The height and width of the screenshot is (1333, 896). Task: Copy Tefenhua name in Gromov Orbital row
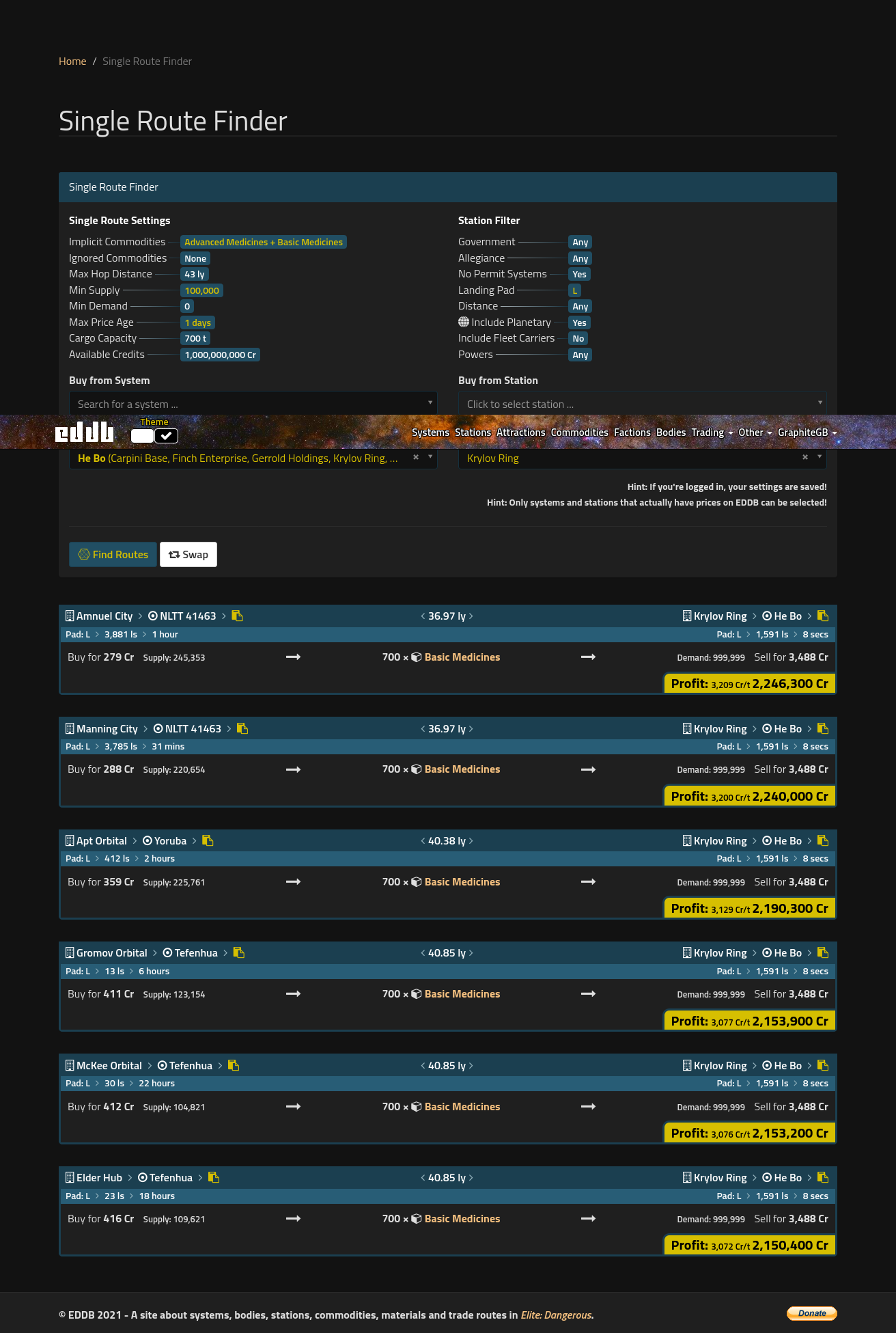(239, 952)
